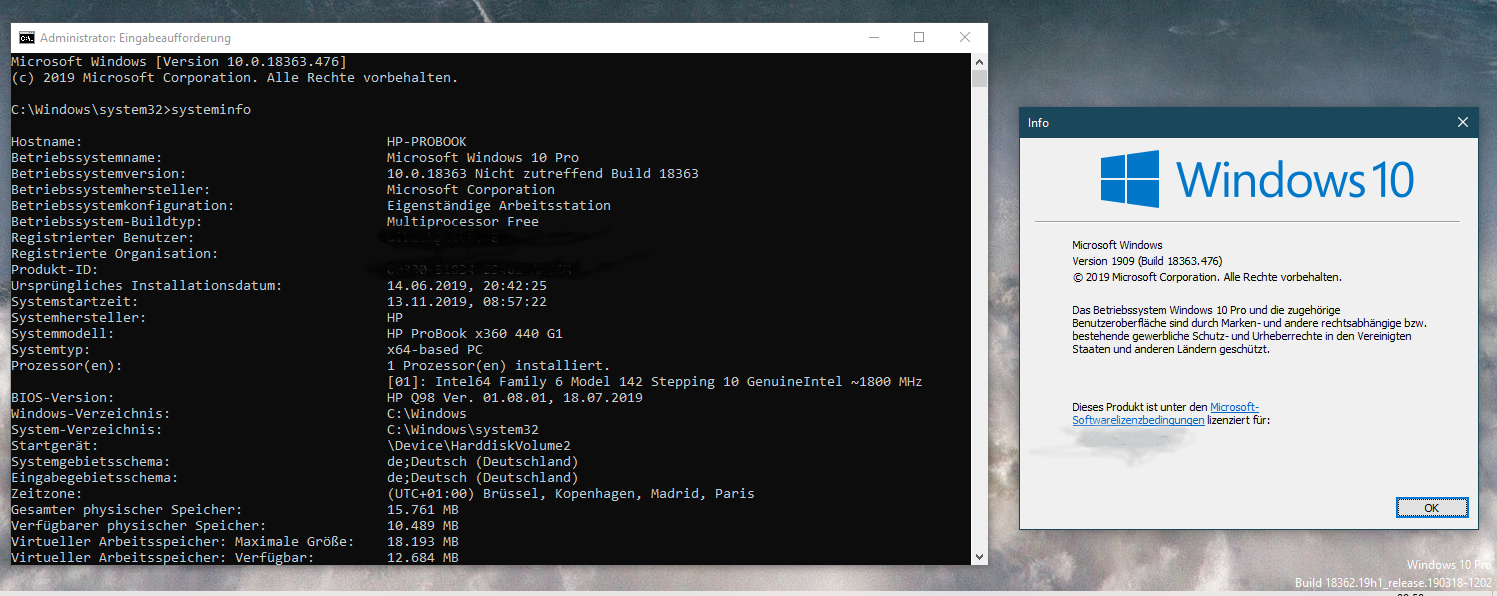Click the available memory value "10.489 MB"
This screenshot has height=596, width=1497.
point(423,526)
